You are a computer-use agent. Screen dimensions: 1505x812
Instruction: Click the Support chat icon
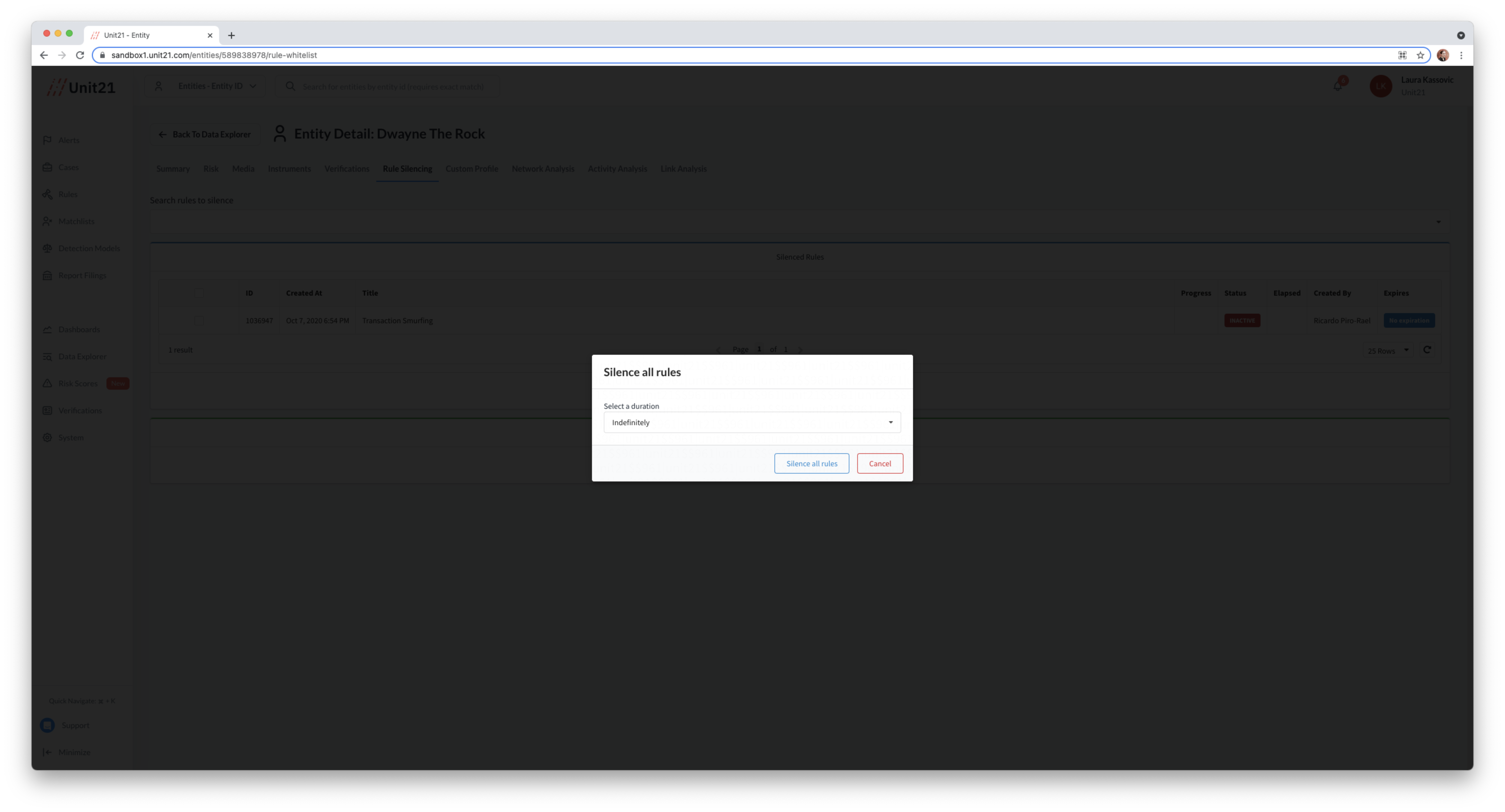(x=47, y=725)
